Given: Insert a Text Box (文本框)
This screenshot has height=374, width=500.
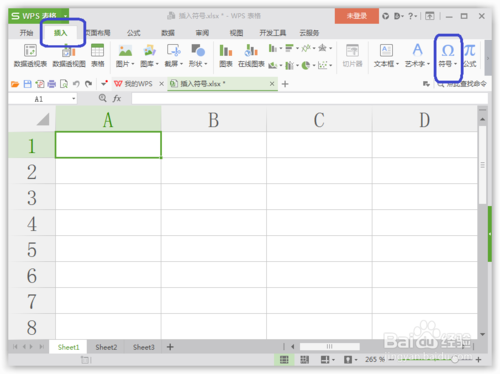Looking at the screenshot, I should [x=386, y=55].
